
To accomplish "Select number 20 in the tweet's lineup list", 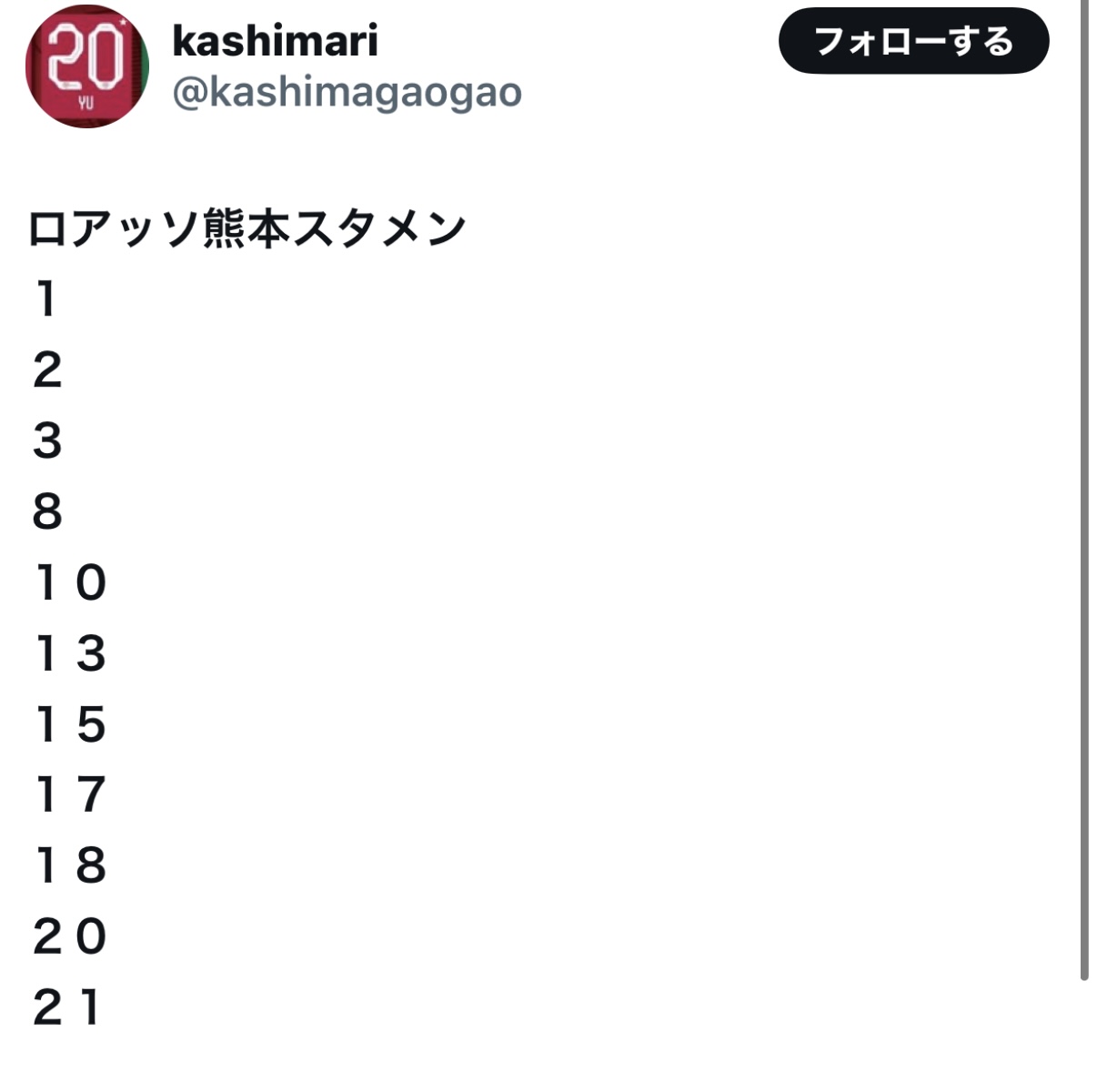I will pos(70,936).
